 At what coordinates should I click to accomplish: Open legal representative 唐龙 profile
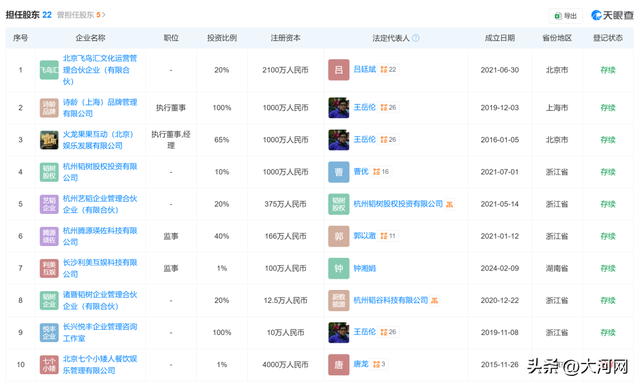(361, 364)
